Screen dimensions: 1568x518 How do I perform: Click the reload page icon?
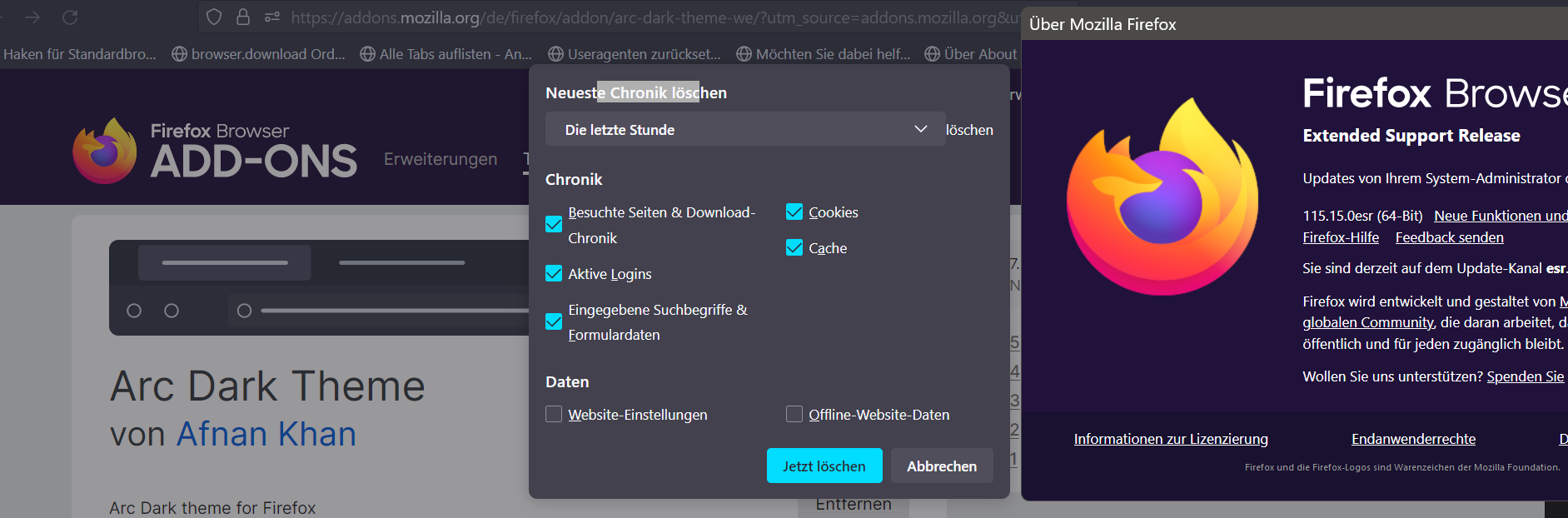(x=71, y=17)
